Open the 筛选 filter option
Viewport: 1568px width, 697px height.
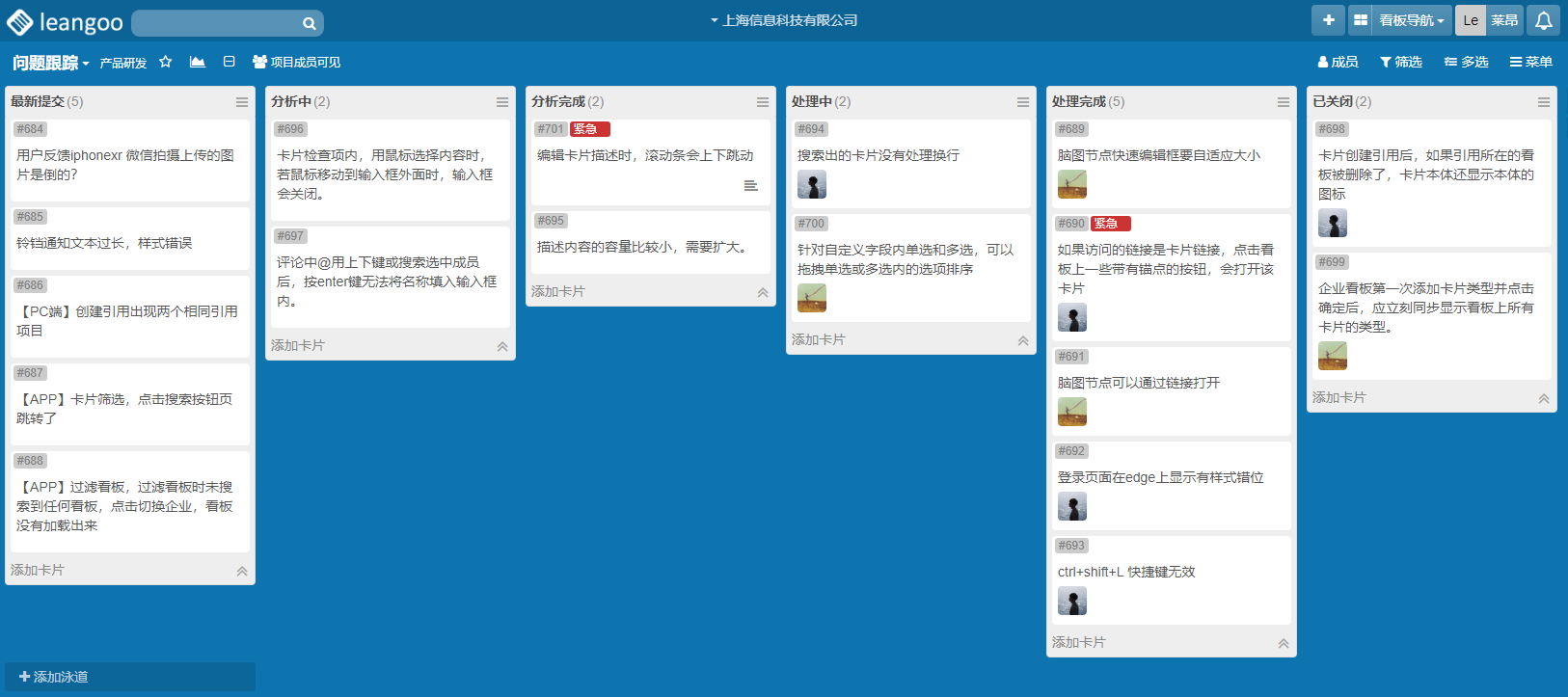tap(1400, 62)
